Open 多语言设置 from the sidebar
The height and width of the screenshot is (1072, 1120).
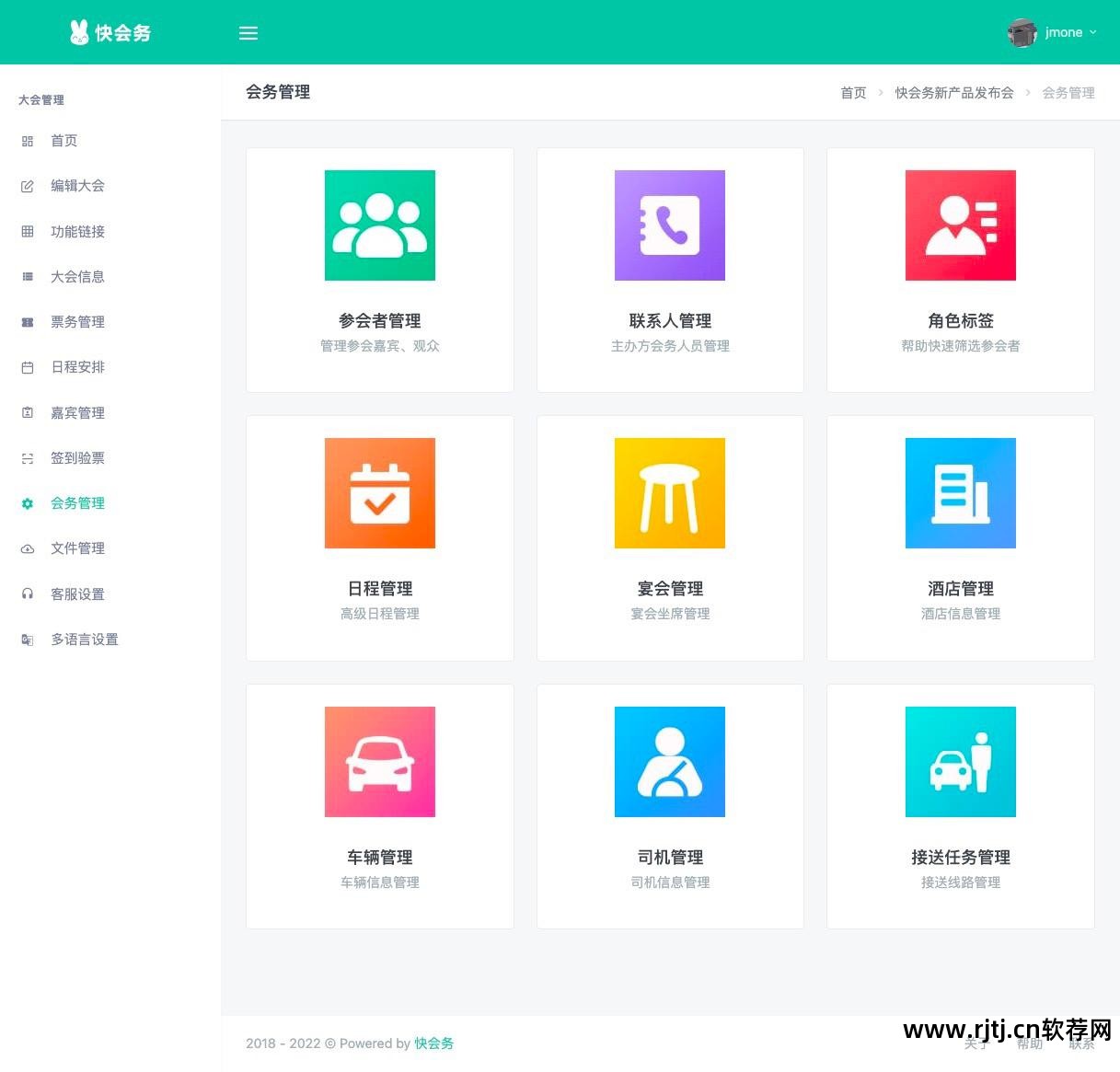coord(85,639)
